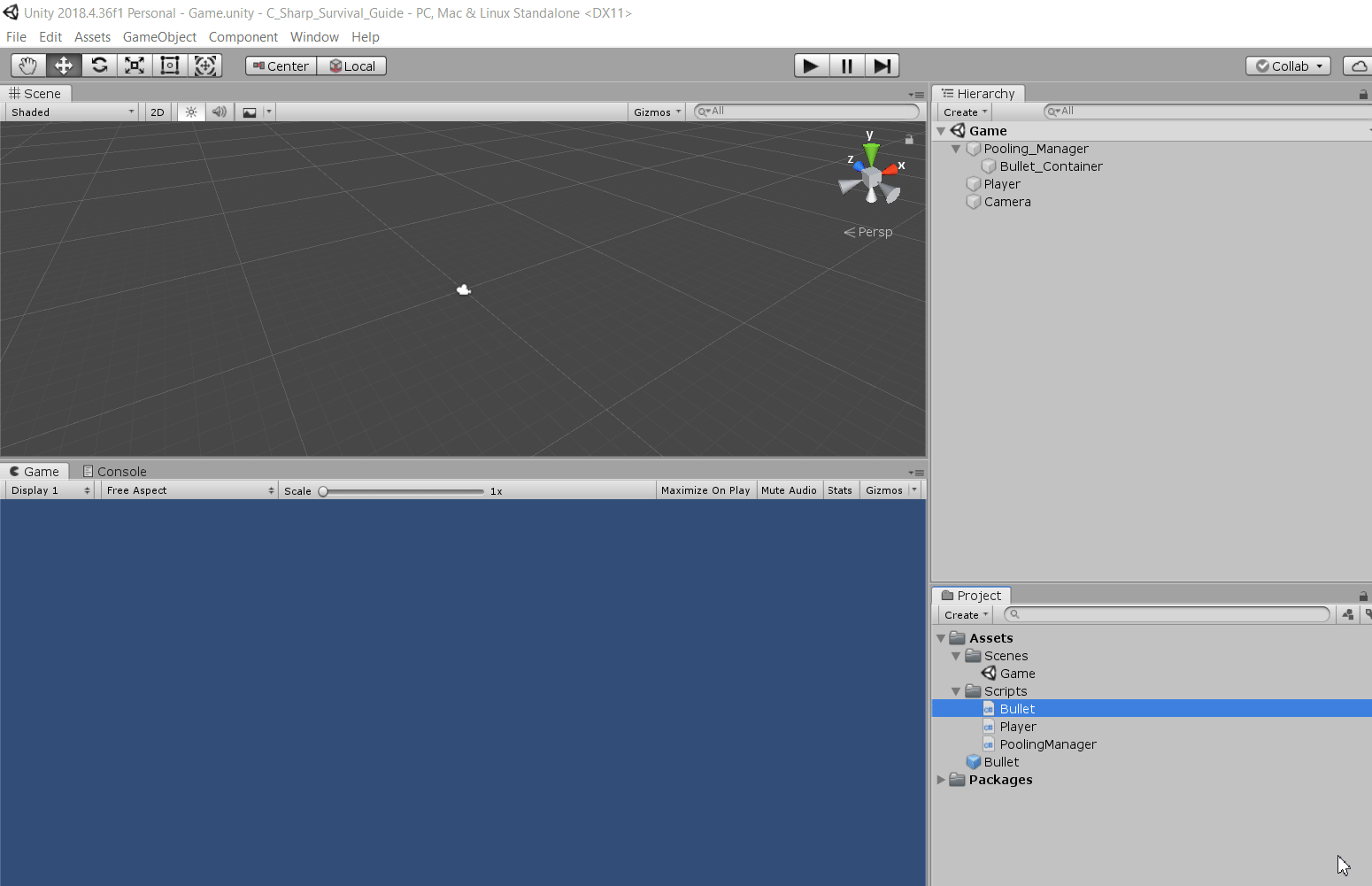The height and width of the screenshot is (886, 1372).
Task: Open the GameObject menu
Action: [x=159, y=37]
